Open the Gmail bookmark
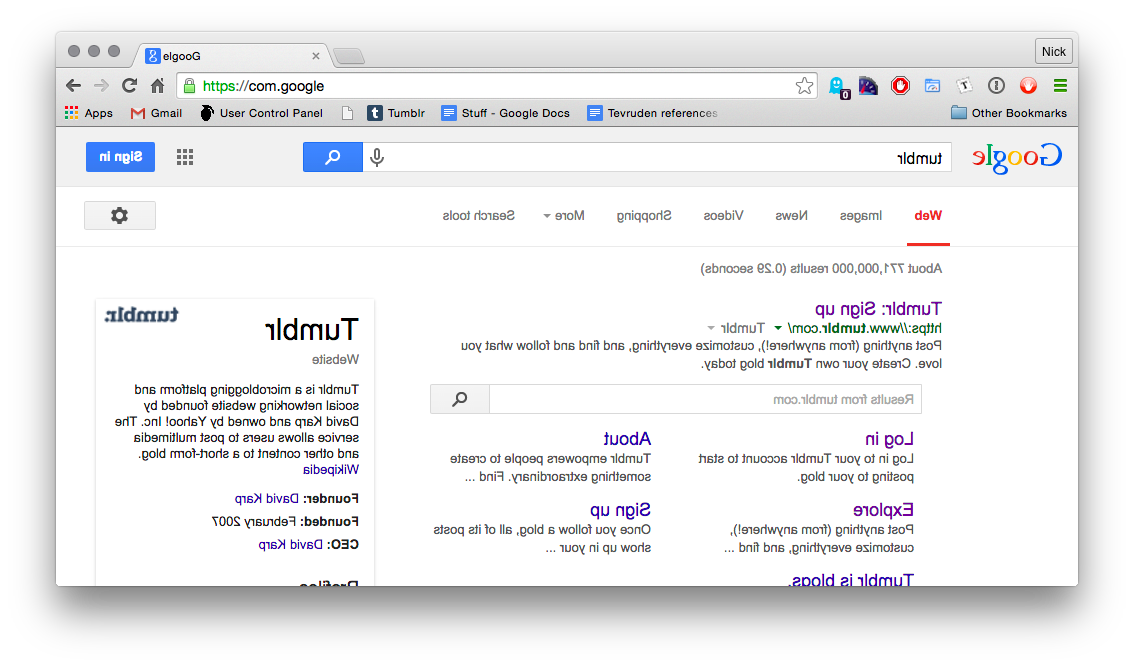This screenshot has height=666, width=1134. pos(156,113)
